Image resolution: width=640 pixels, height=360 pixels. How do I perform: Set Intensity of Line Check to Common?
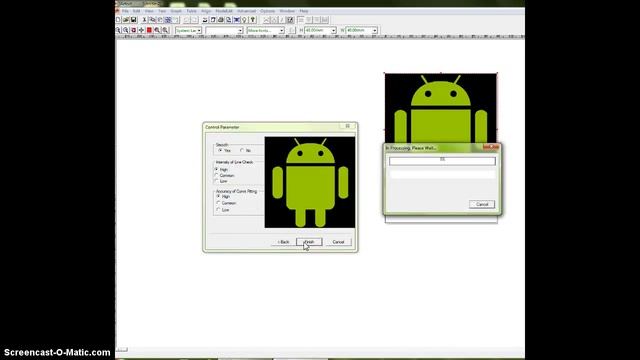click(217, 176)
